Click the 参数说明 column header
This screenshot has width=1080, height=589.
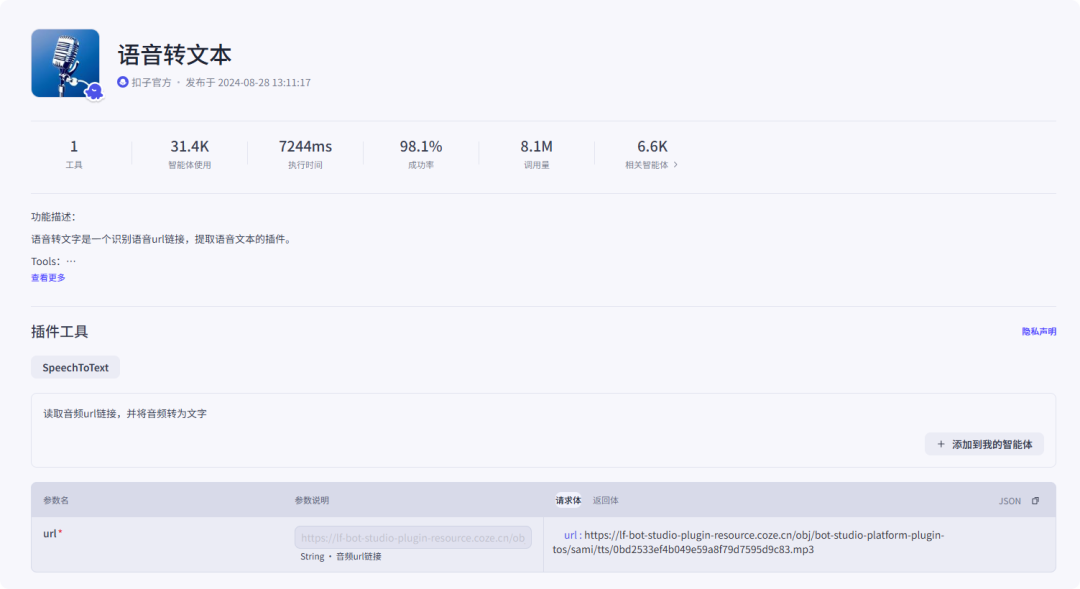(x=311, y=500)
